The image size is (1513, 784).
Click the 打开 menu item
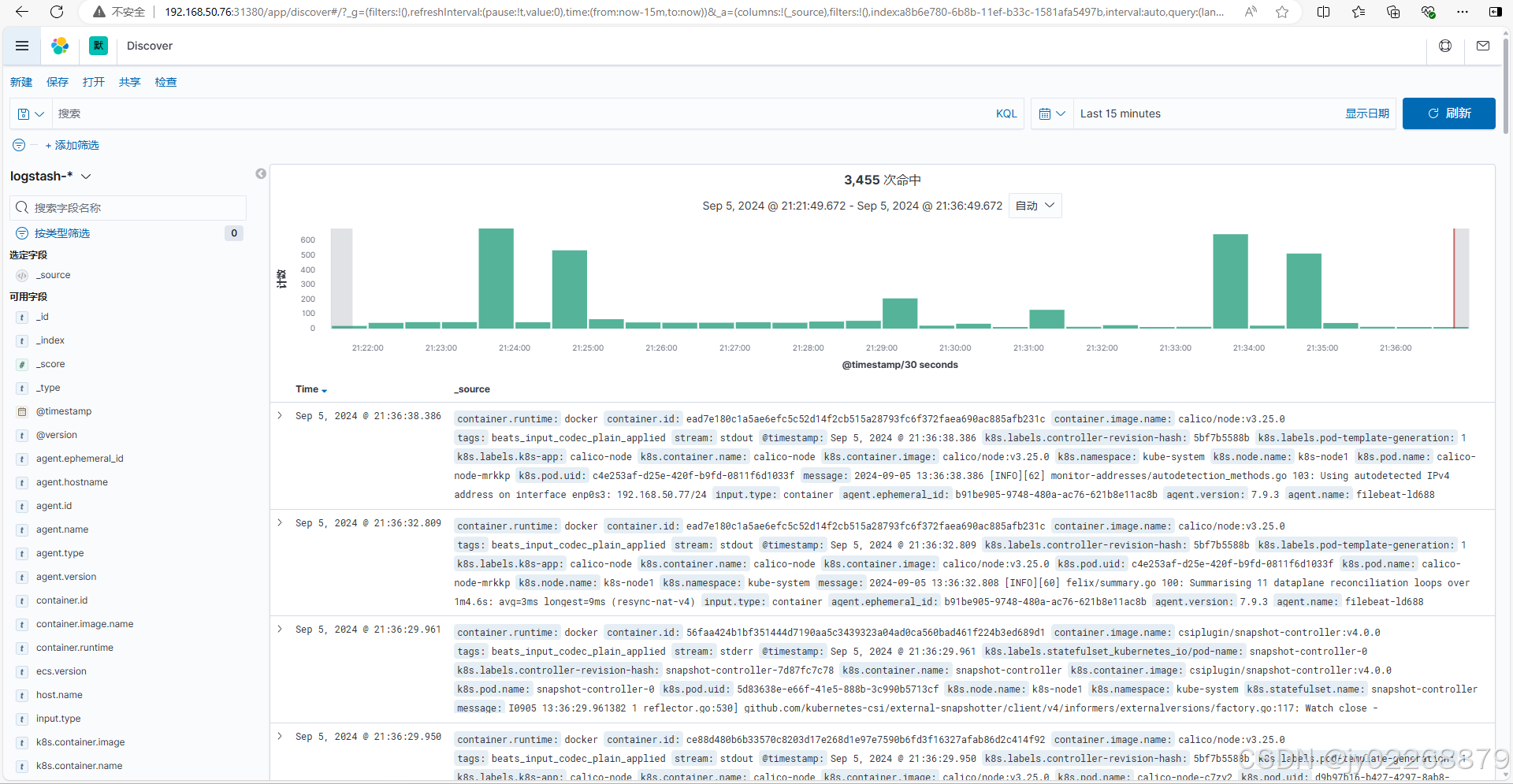[94, 82]
